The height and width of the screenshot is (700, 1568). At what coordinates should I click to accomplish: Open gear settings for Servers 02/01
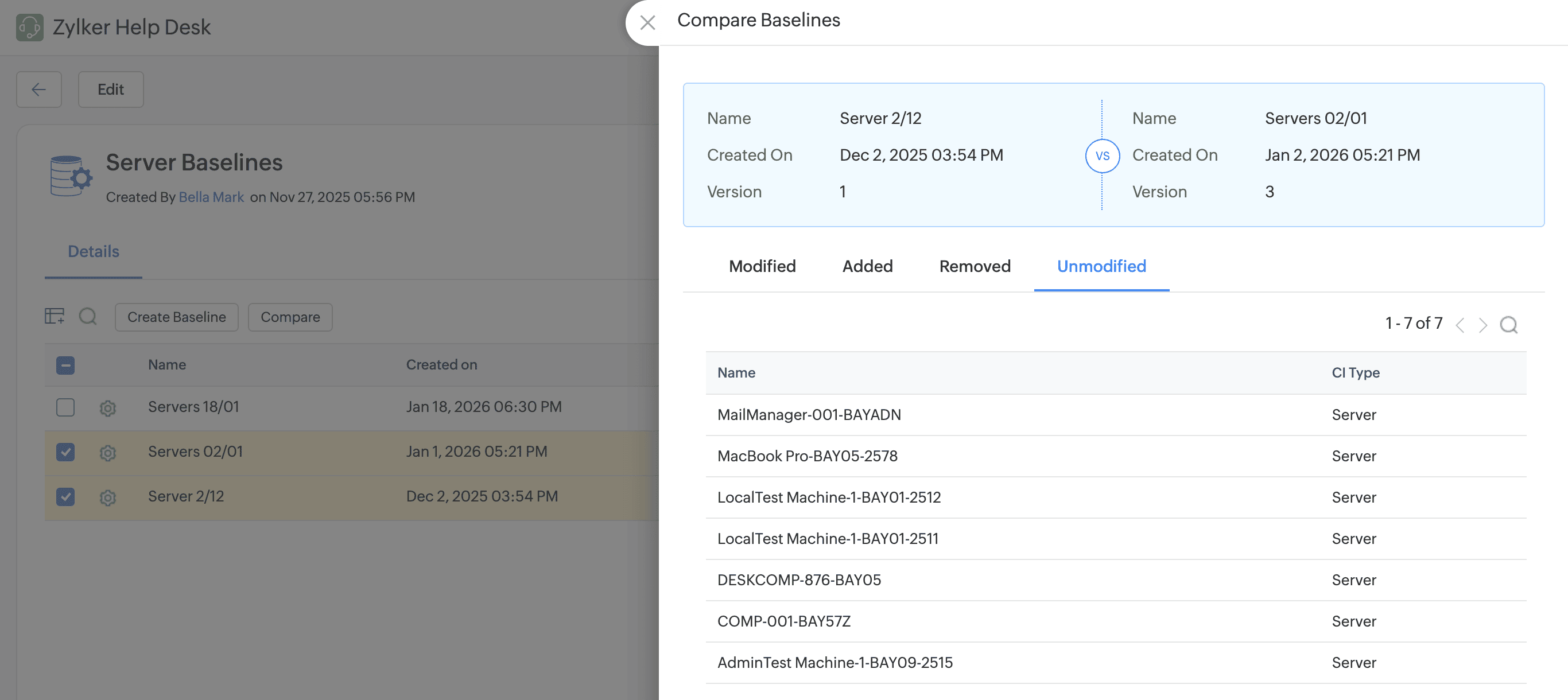pos(108,452)
